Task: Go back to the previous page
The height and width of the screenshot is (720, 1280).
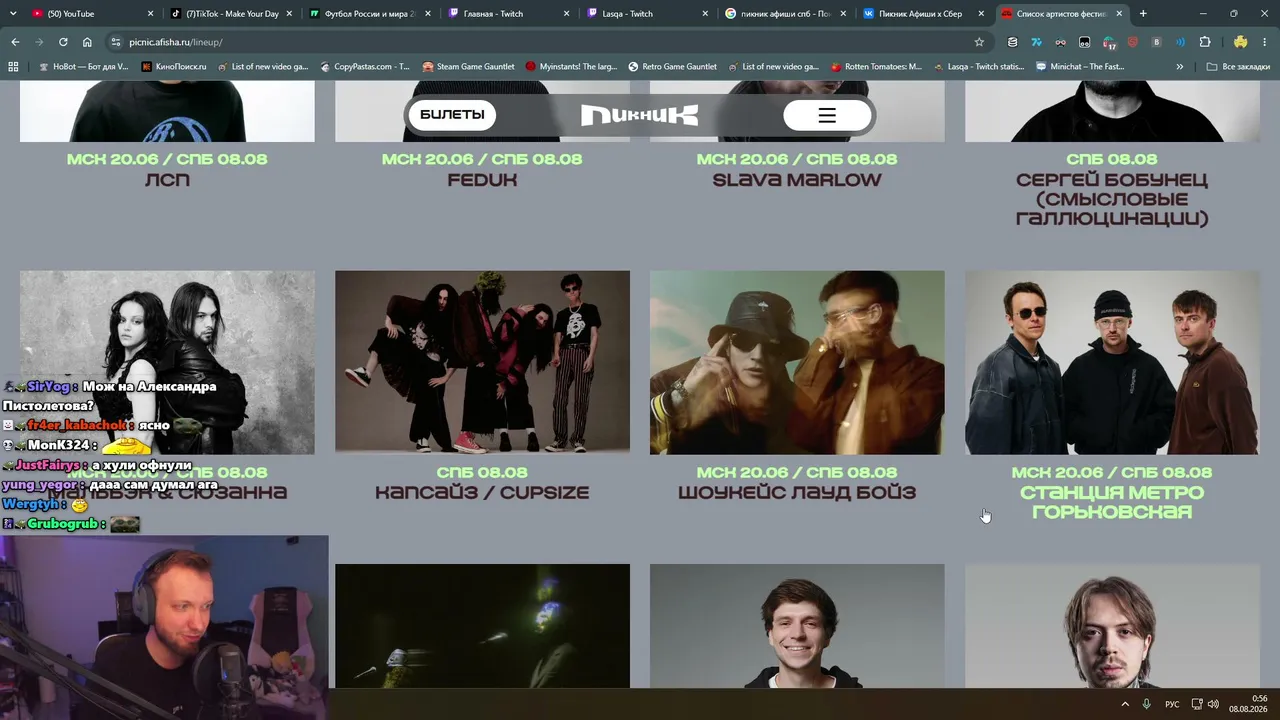Action: pos(15,42)
